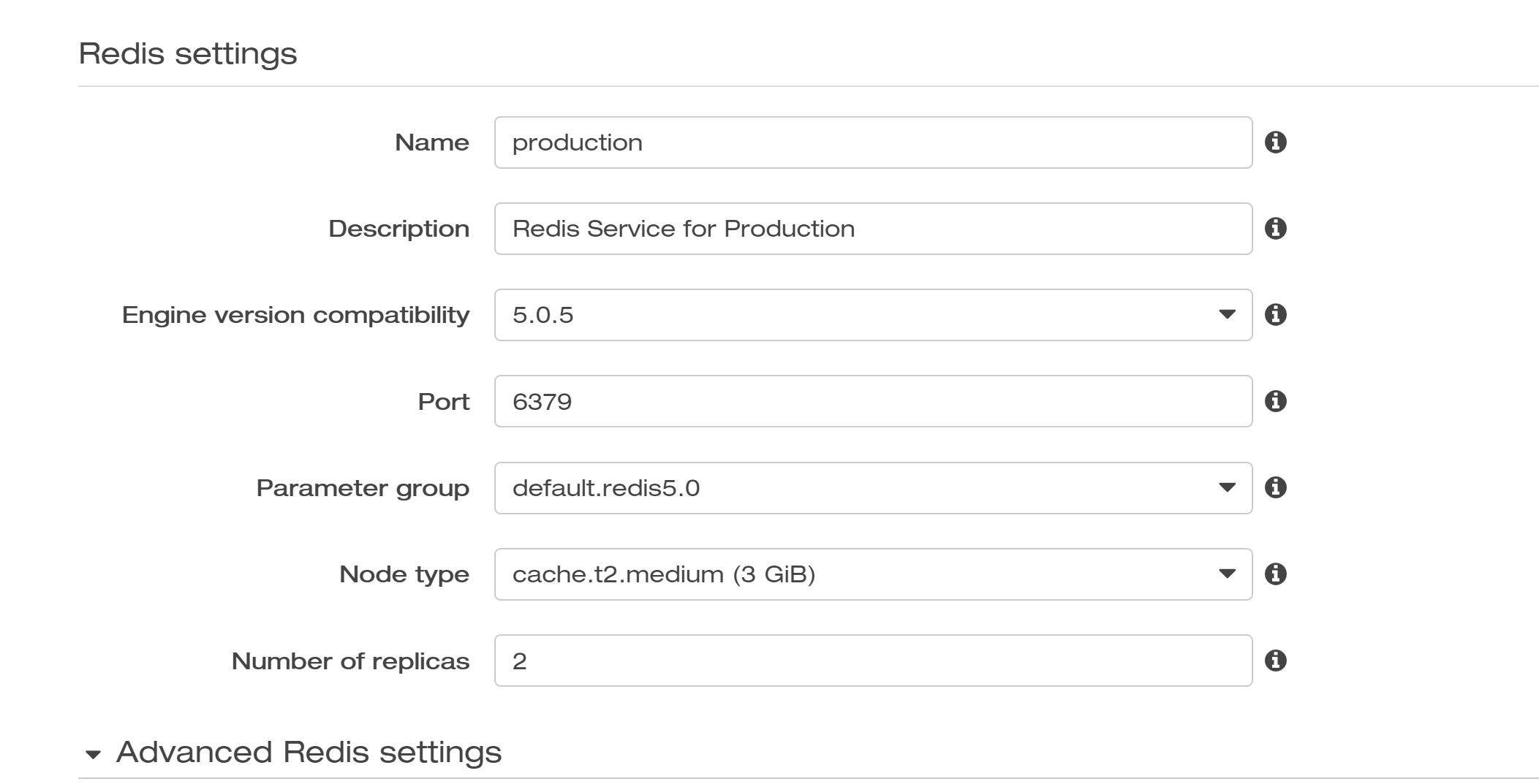View info icon beside Node type
Image resolution: width=1539 pixels, height=784 pixels.
tap(1275, 574)
